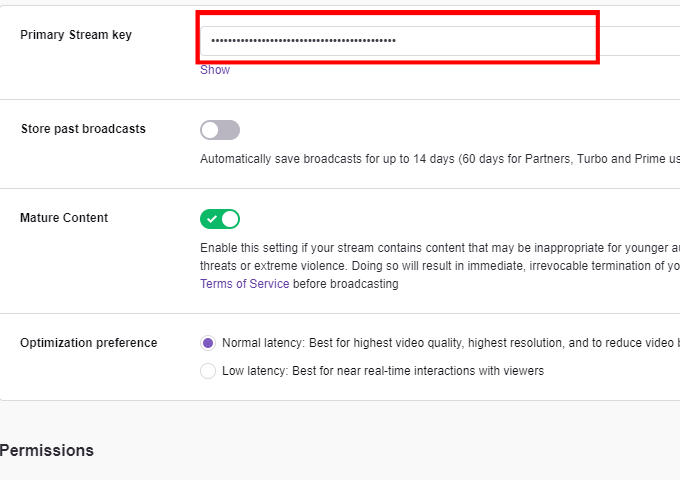680x480 pixels.
Task: Open the Terms of Service link
Action: 245,284
